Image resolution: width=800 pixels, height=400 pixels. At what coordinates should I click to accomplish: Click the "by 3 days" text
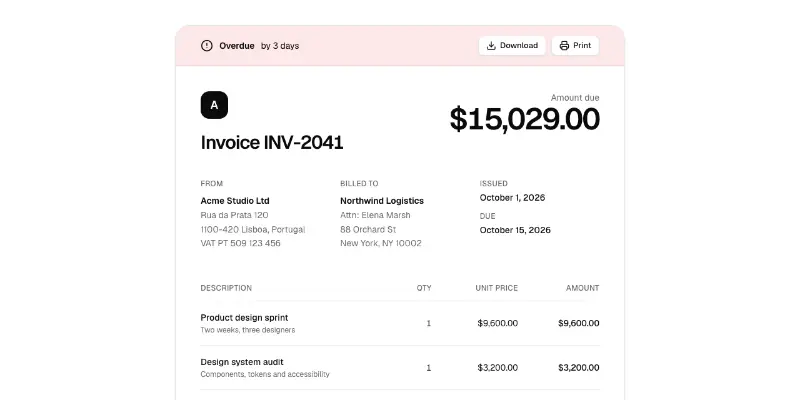click(280, 46)
